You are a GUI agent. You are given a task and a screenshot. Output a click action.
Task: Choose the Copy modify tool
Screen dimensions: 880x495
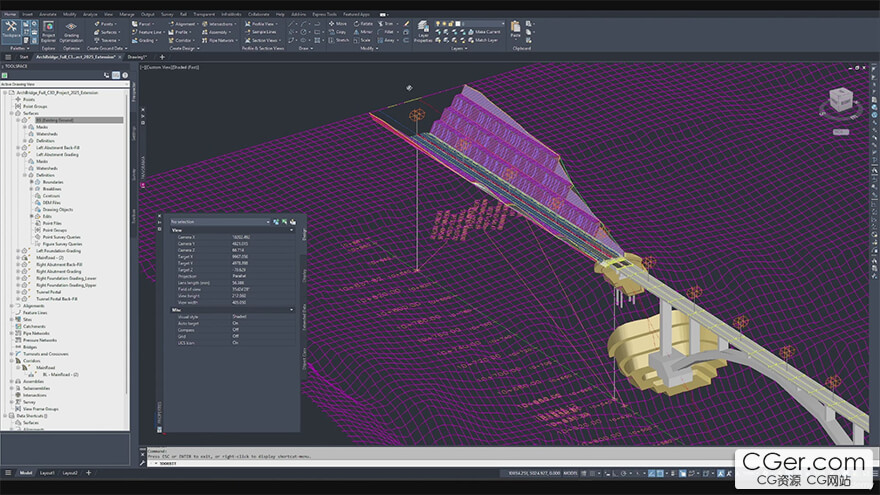tap(338, 32)
